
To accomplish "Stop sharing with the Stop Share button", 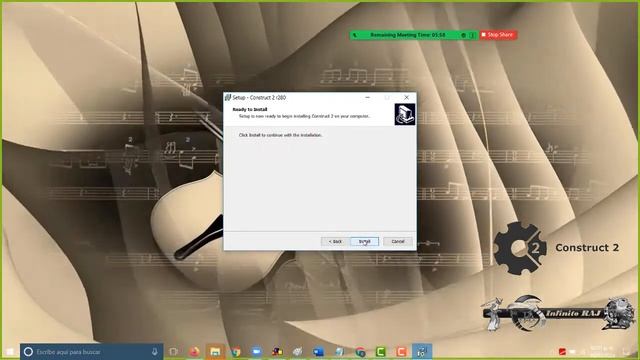I will pyautogui.click(x=499, y=35).
